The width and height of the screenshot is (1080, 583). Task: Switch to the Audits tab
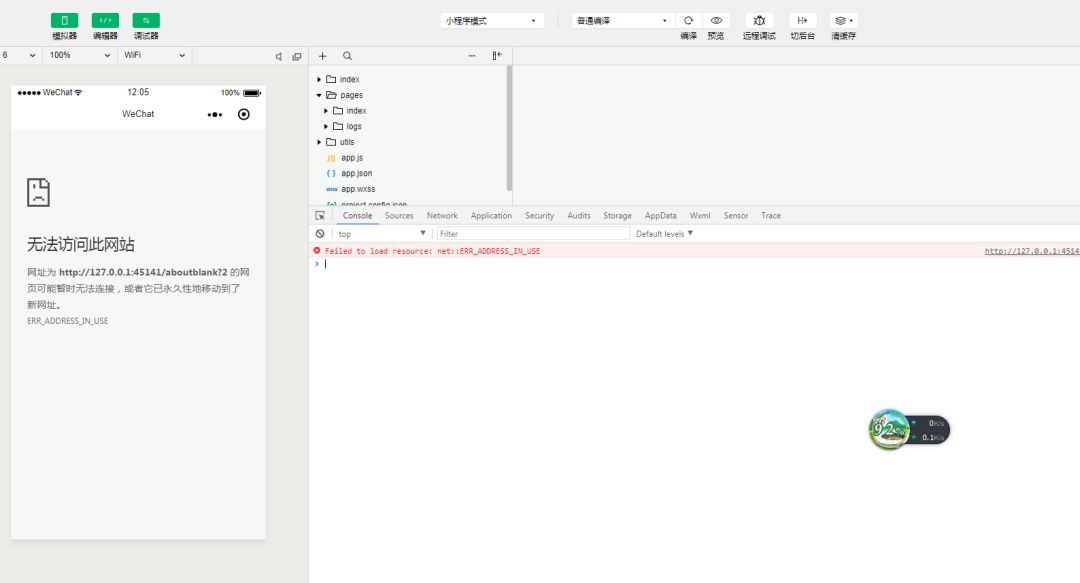coord(579,216)
